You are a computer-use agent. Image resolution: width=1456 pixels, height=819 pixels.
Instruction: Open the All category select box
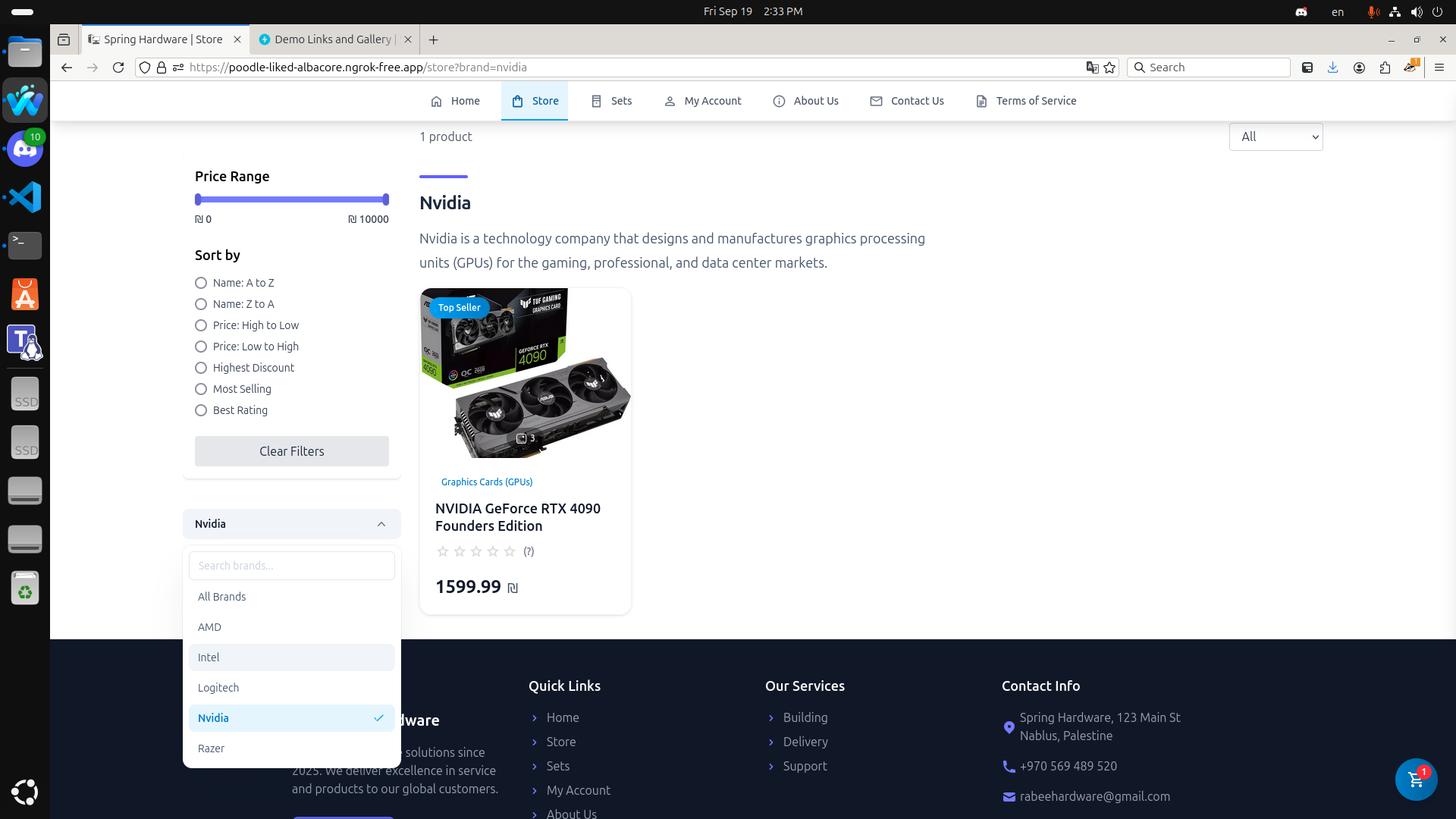(1276, 136)
